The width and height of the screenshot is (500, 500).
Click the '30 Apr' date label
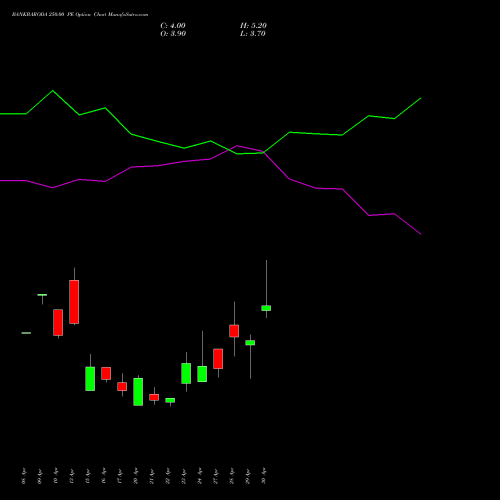click(x=263, y=476)
